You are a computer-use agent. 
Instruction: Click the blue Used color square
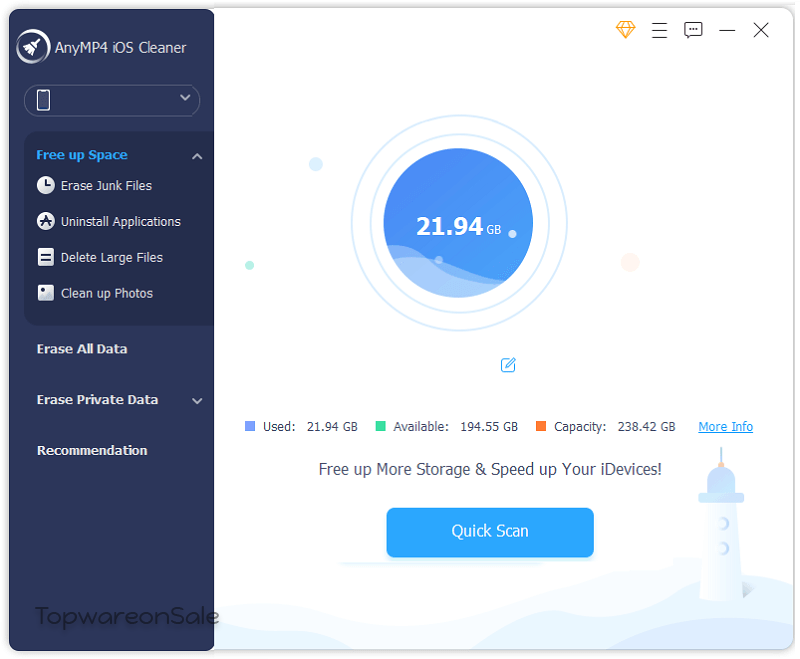tap(249, 426)
